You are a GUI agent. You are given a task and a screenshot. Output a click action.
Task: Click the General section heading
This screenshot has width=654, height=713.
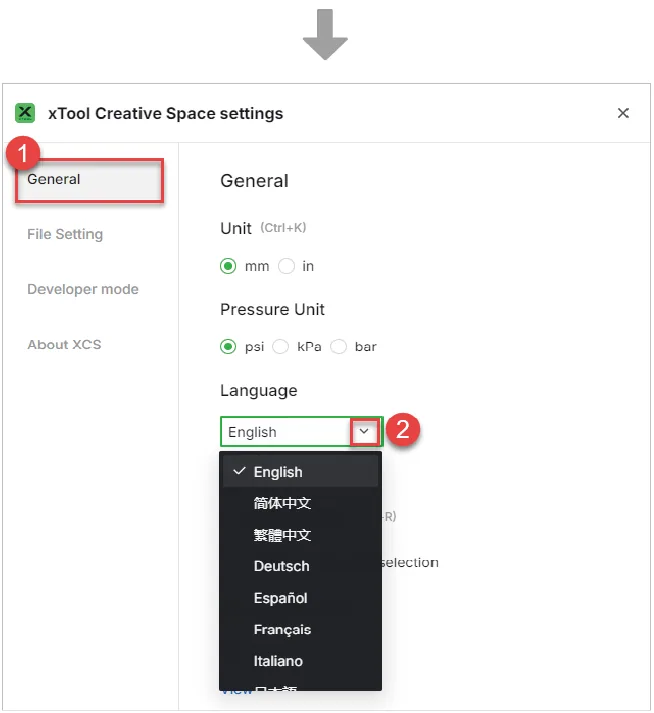pos(254,181)
